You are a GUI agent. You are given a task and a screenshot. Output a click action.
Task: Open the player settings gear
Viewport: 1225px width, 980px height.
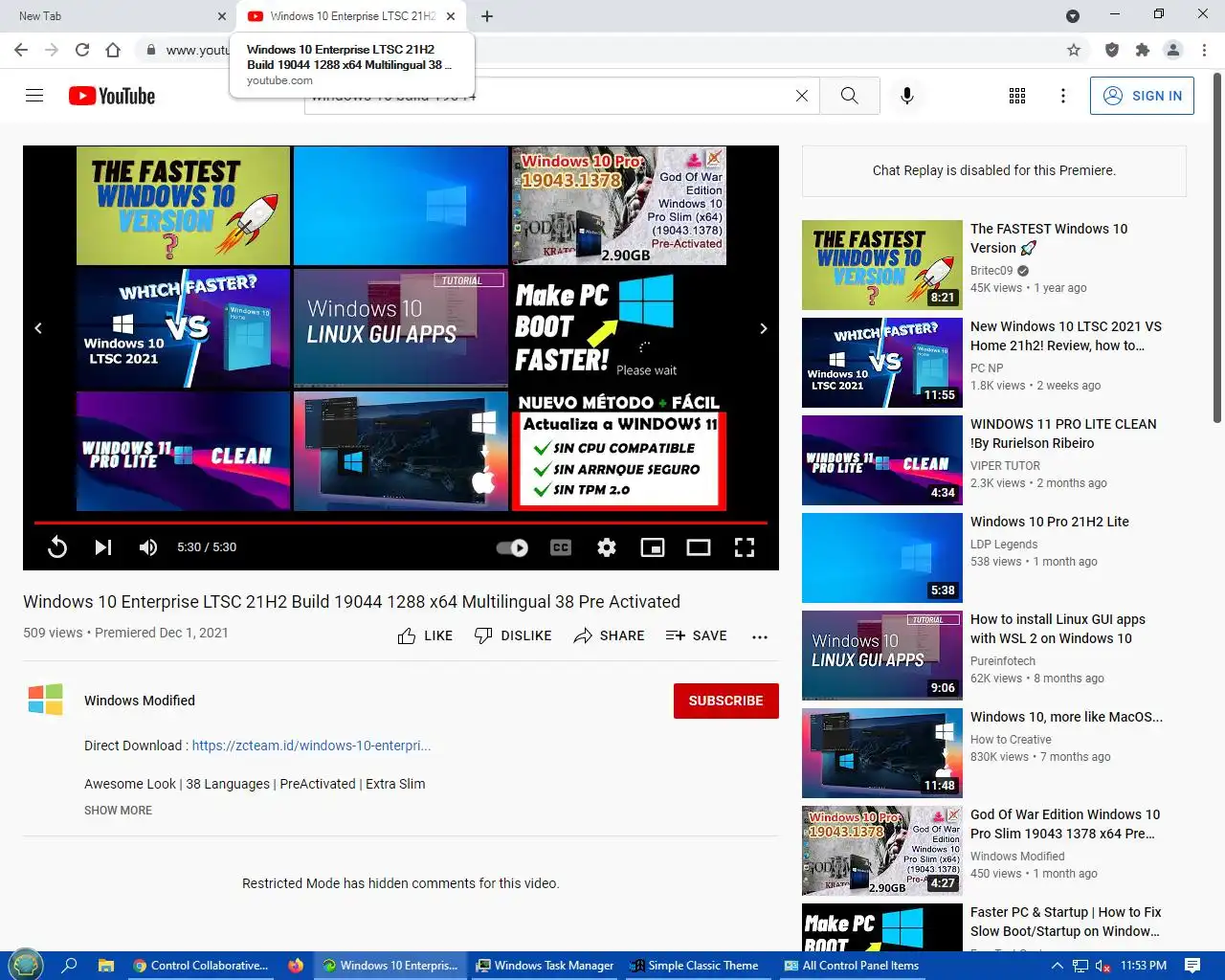coord(607,547)
